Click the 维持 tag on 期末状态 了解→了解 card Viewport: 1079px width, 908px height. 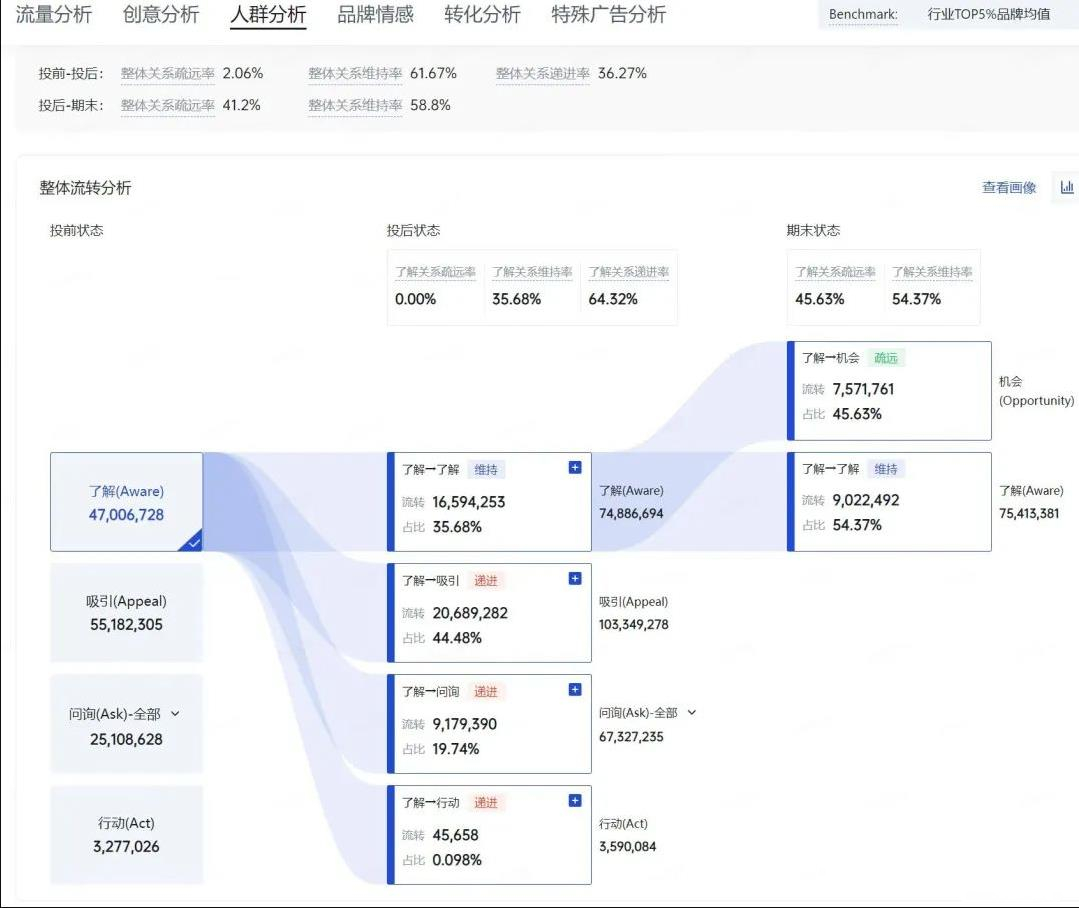tap(885, 469)
